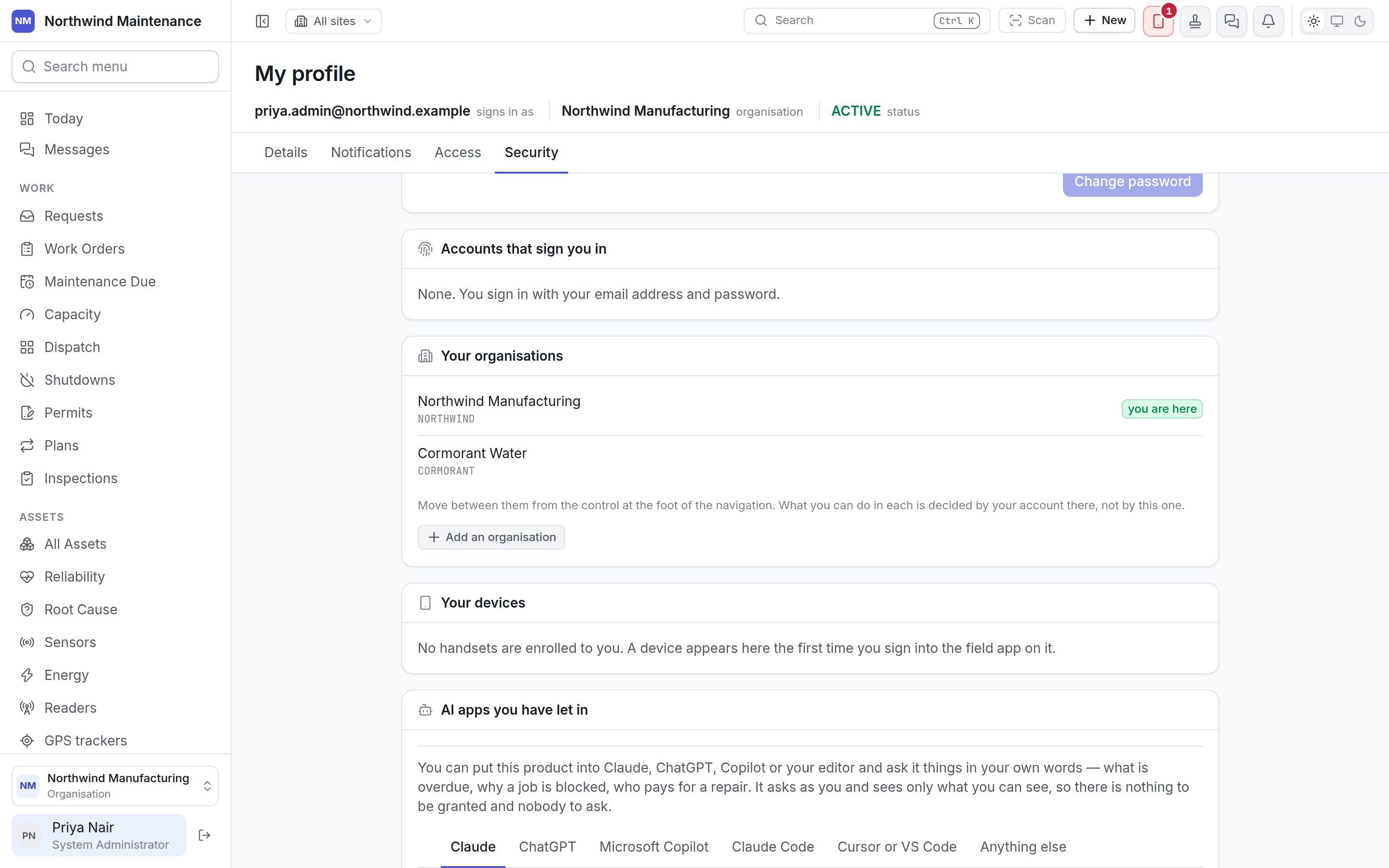Viewport: 1389px width, 868px height.
Task: Open Today in the sidebar
Action: click(x=115, y=118)
